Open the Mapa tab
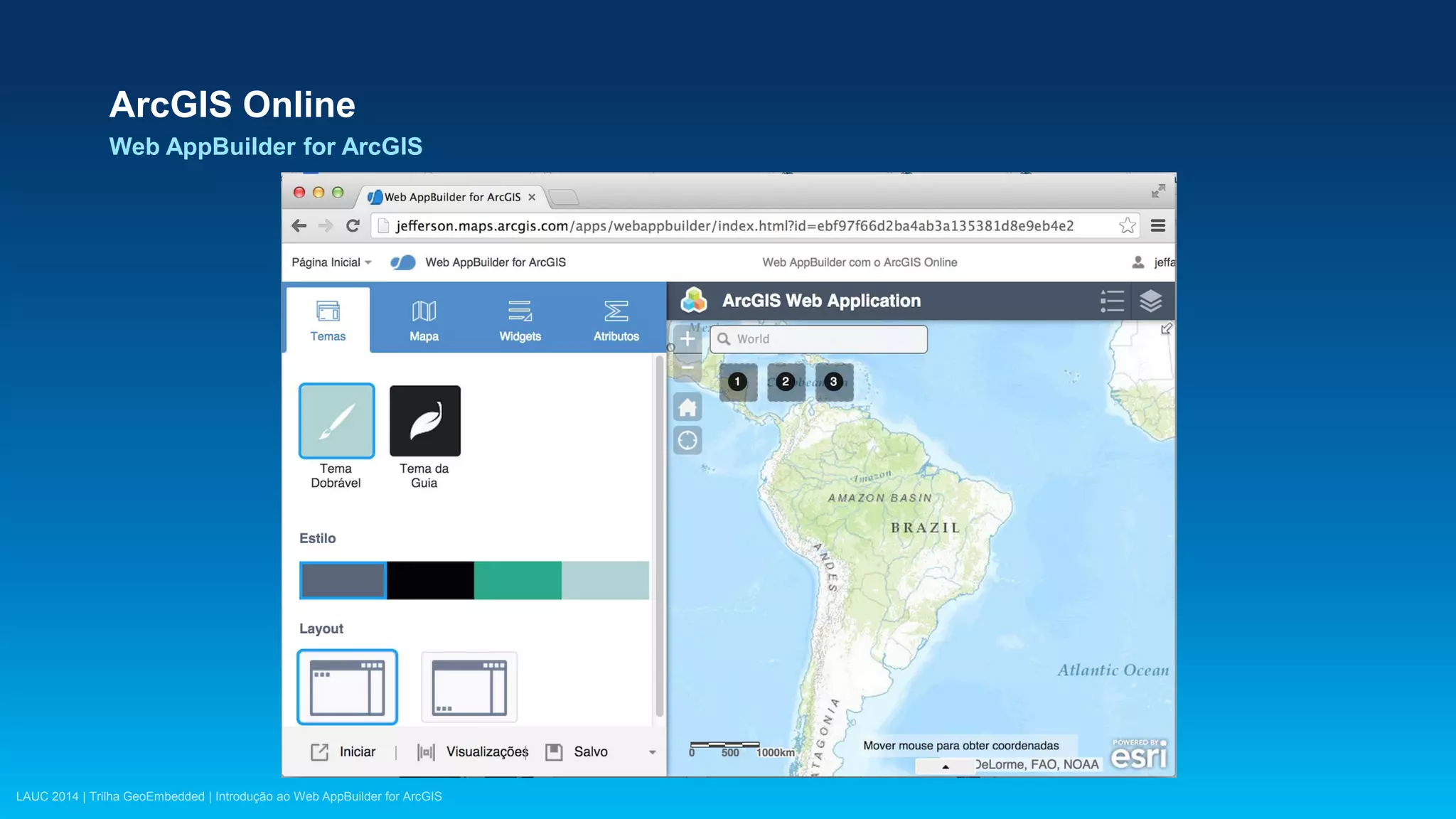The width and height of the screenshot is (1456, 819). 424,321
